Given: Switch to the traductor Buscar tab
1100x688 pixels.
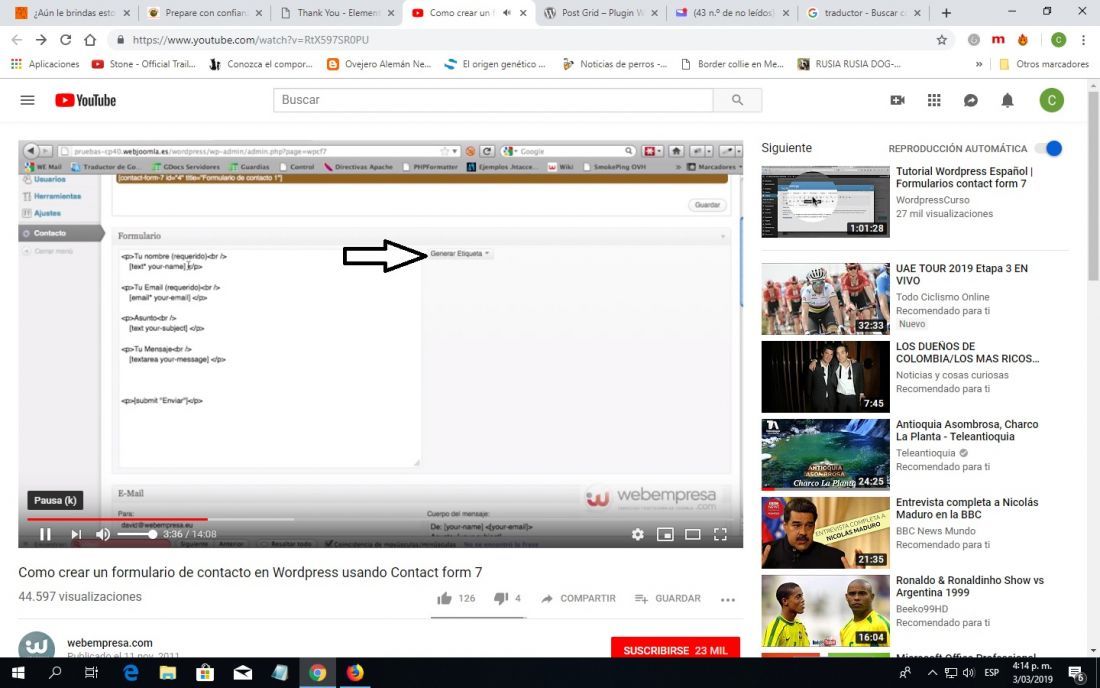Looking at the screenshot, I should coord(866,13).
